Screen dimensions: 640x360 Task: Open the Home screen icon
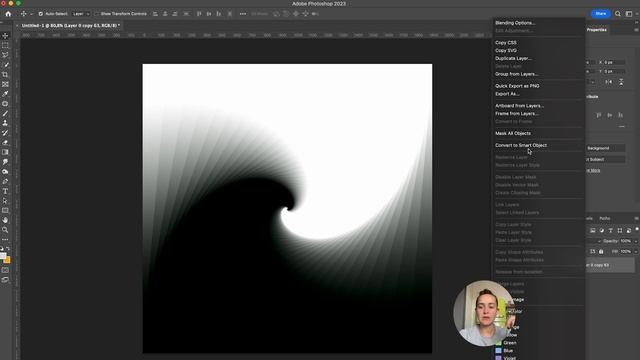(x=8, y=14)
